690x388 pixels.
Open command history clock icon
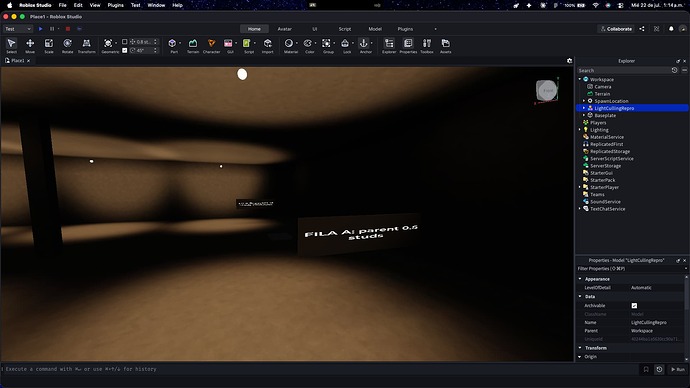pos(659,370)
